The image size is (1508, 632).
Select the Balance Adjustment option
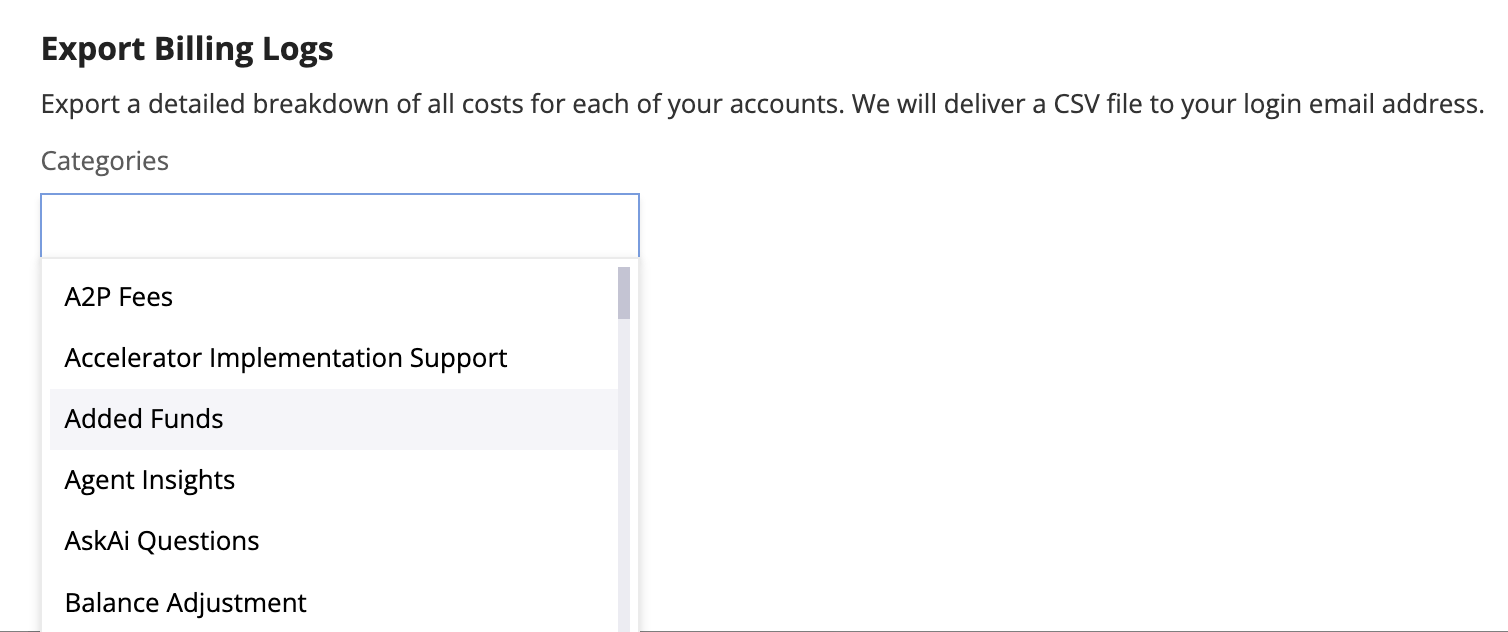coord(186,603)
